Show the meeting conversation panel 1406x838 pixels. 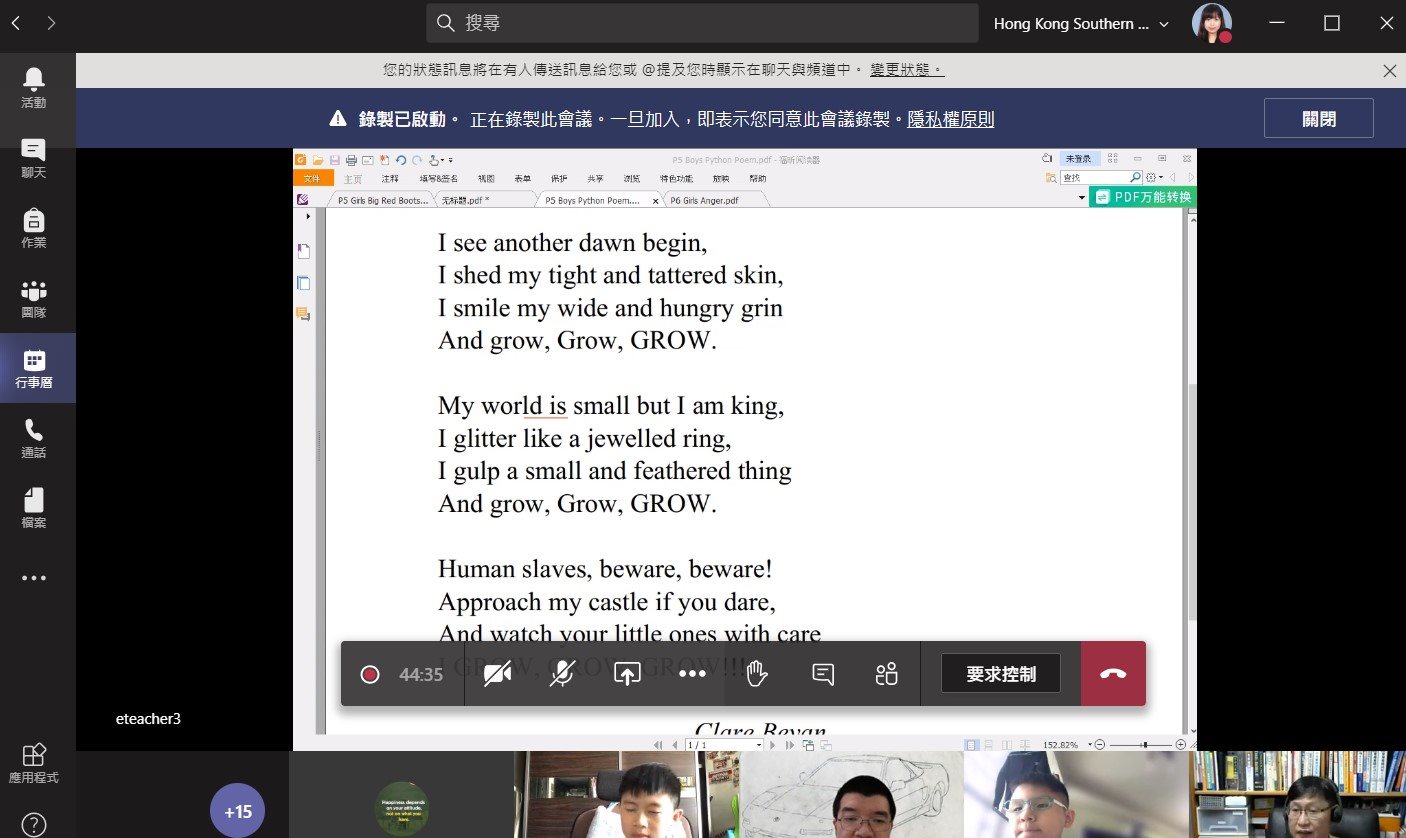823,674
